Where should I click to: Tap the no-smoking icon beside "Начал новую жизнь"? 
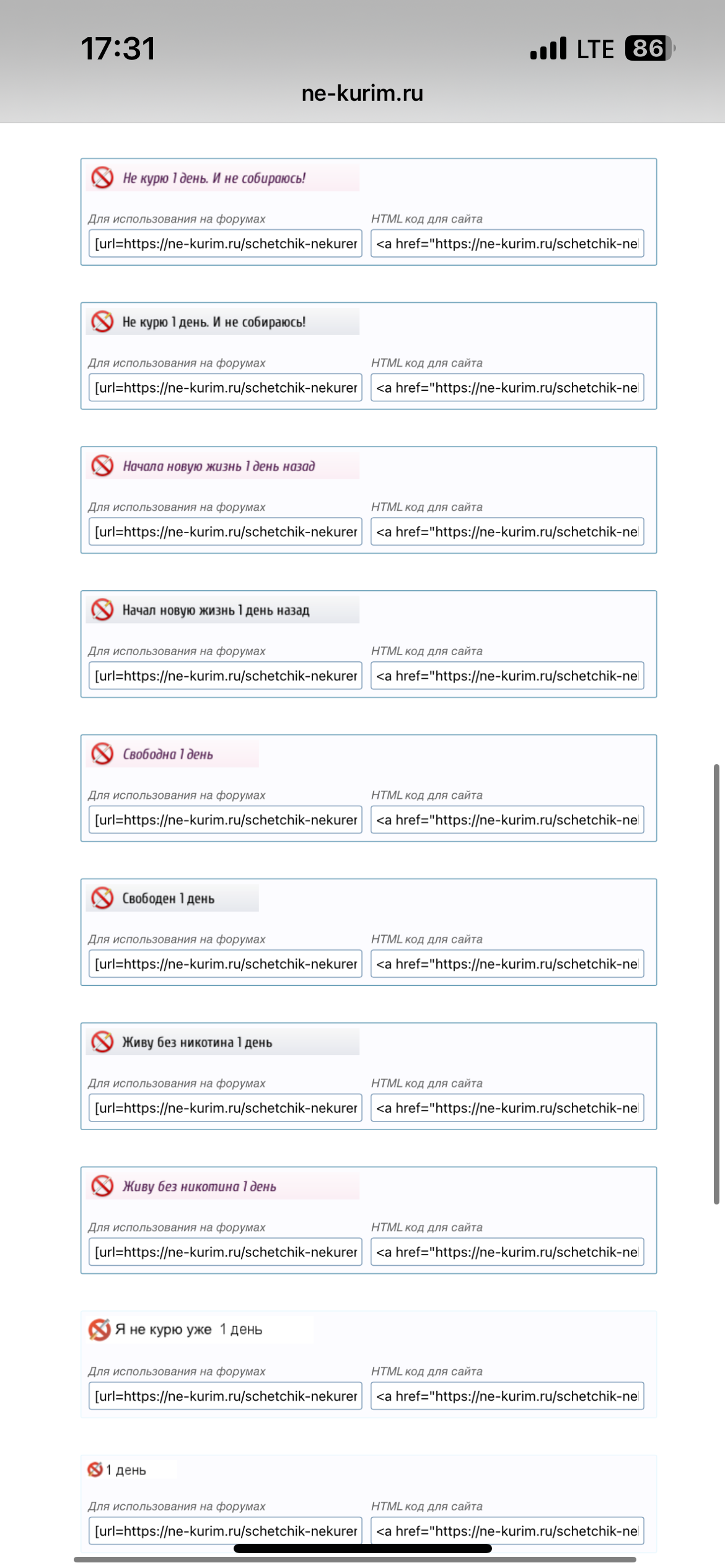pos(102,610)
